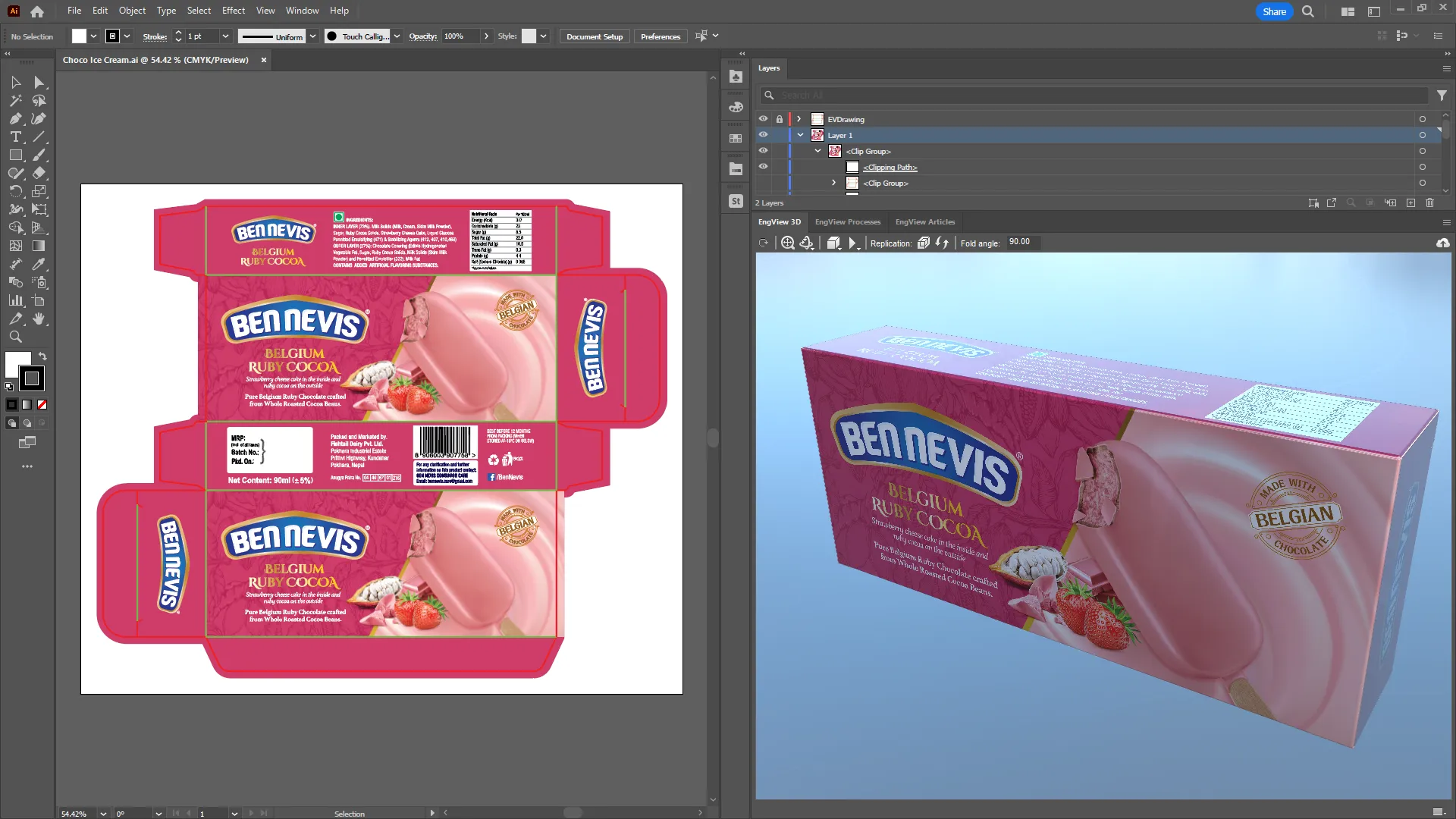Click target circle for EVDrawing layer
The image size is (1456, 819).
[1422, 119]
